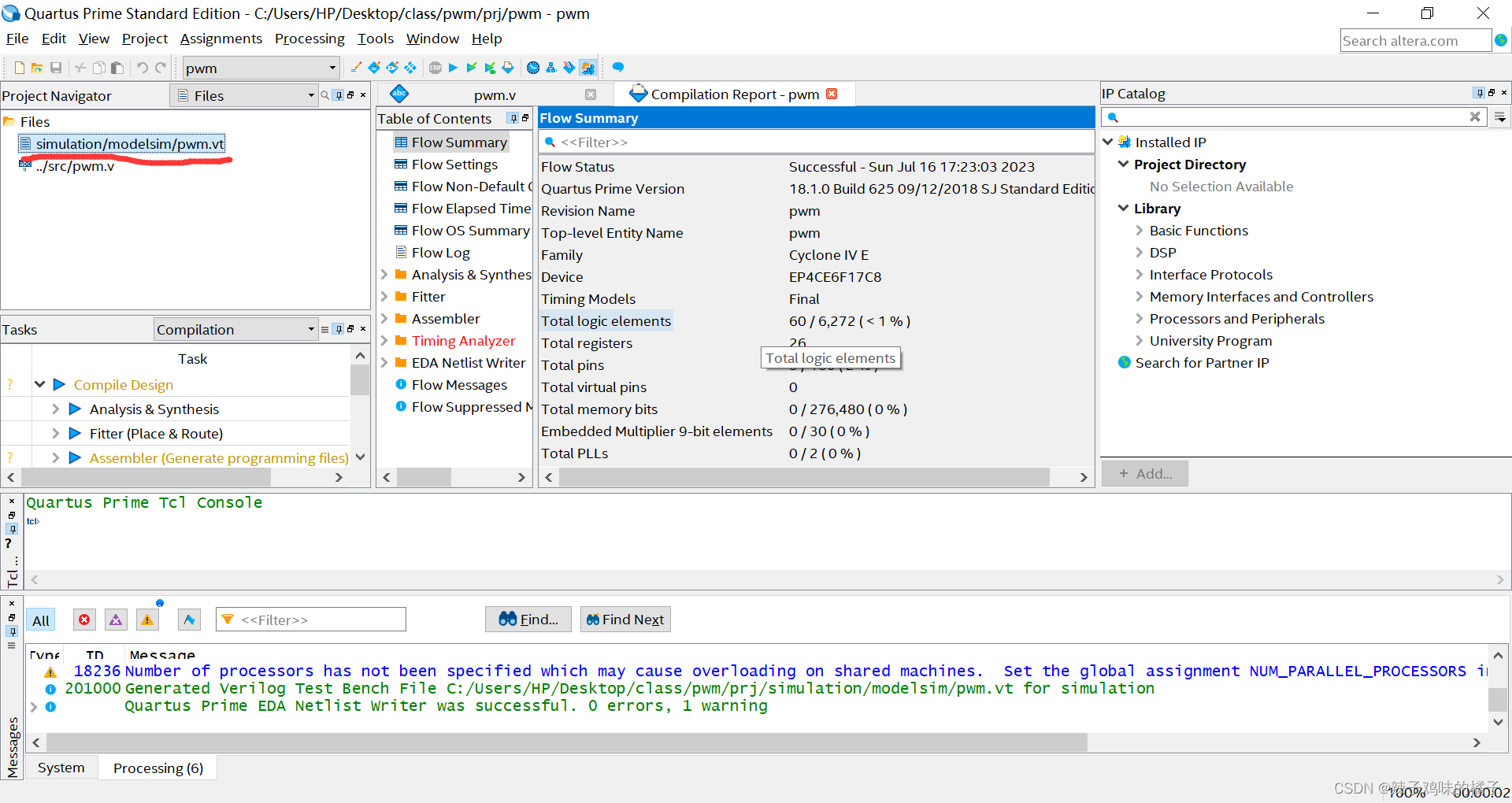This screenshot has width=1512, height=803.
Task: Pin the Tasks panel
Action: (x=339, y=329)
